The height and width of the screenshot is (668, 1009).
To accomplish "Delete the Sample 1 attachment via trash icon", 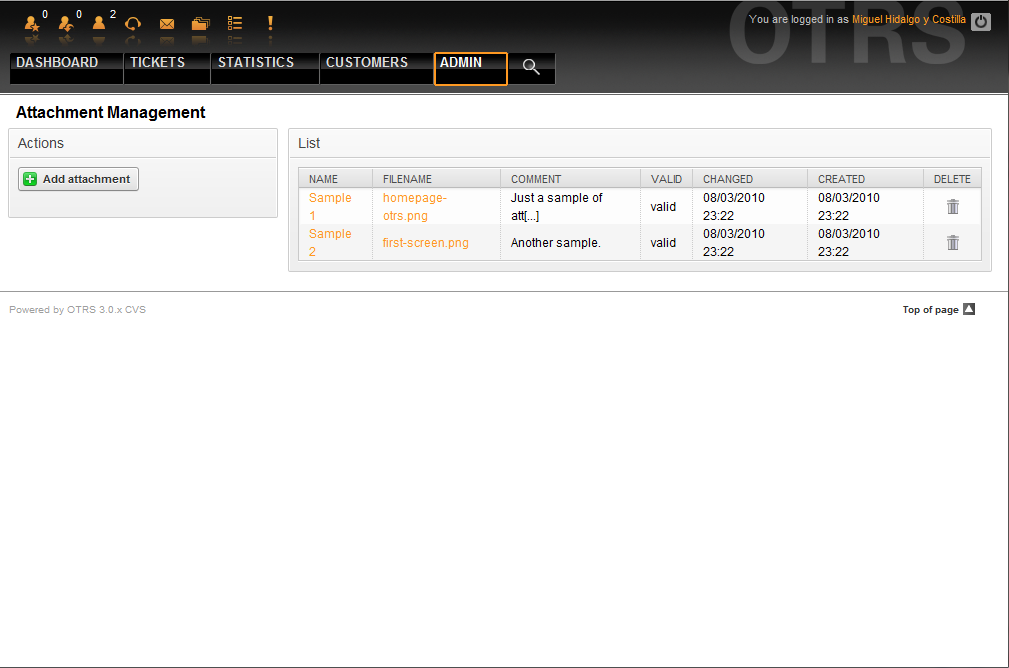I will tap(953, 207).
